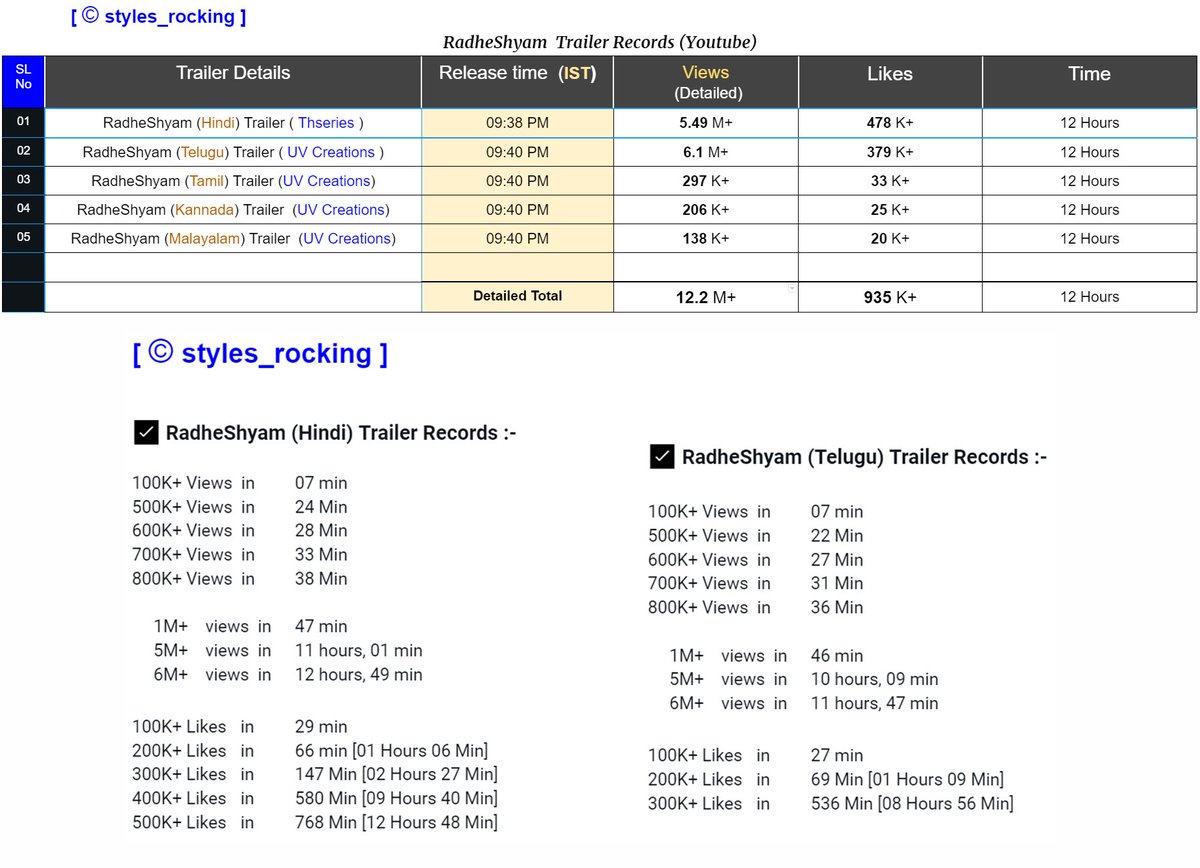Select Telugu 5M+ views 10 hours, 09 min
The height and width of the screenshot is (868, 1200).
pos(804,679)
